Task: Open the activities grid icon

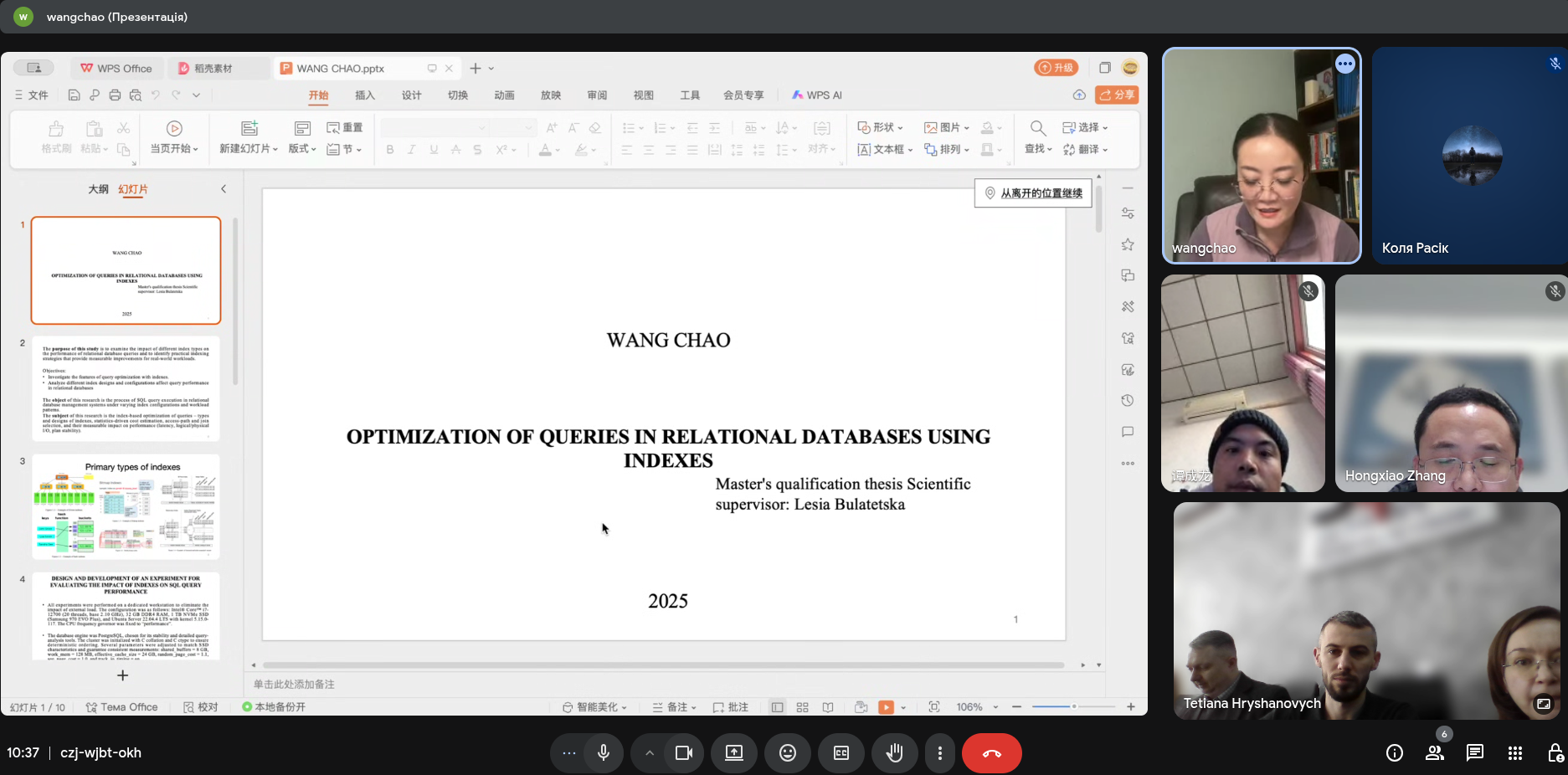Action: click(1515, 753)
